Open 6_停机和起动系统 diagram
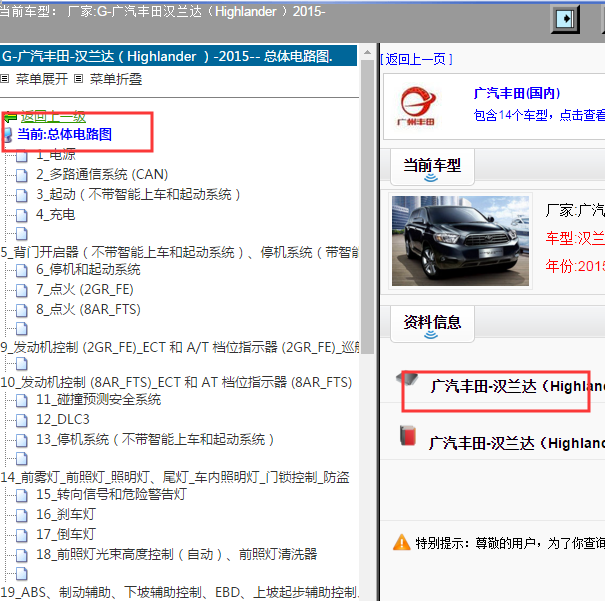The height and width of the screenshot is (601, 605). 88,270
